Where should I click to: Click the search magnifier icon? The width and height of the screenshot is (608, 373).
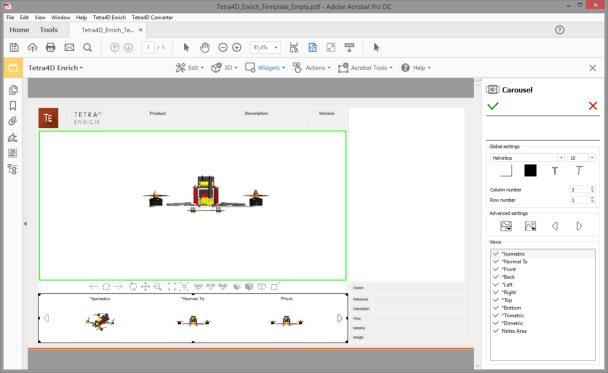88,48
